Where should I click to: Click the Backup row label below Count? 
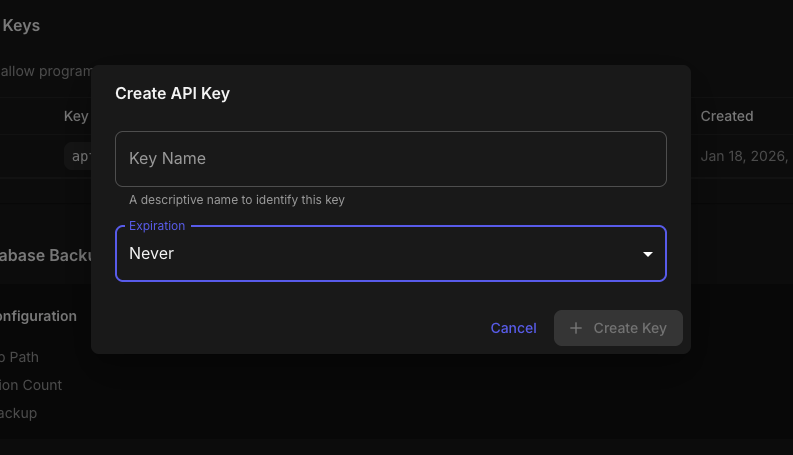pyautogui.click(x=19, y=413)
